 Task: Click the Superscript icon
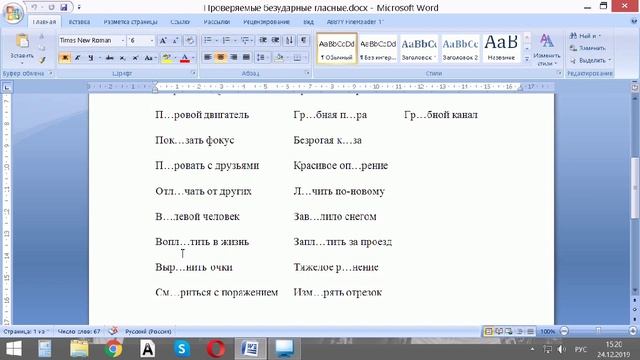pyautogui.click(x=135, y=58)
